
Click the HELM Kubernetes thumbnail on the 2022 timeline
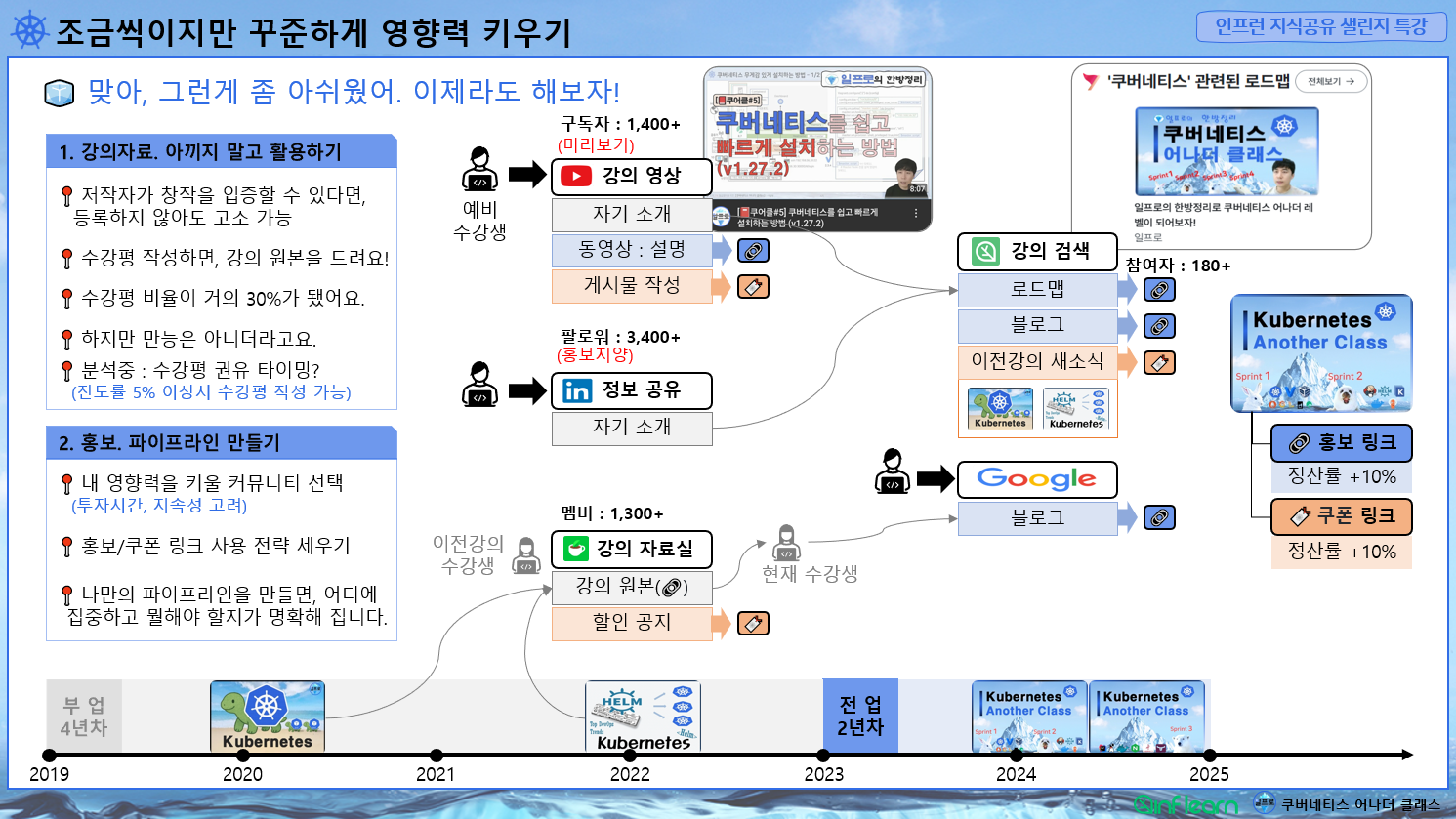pyautogui.click(x=643, y=717)
